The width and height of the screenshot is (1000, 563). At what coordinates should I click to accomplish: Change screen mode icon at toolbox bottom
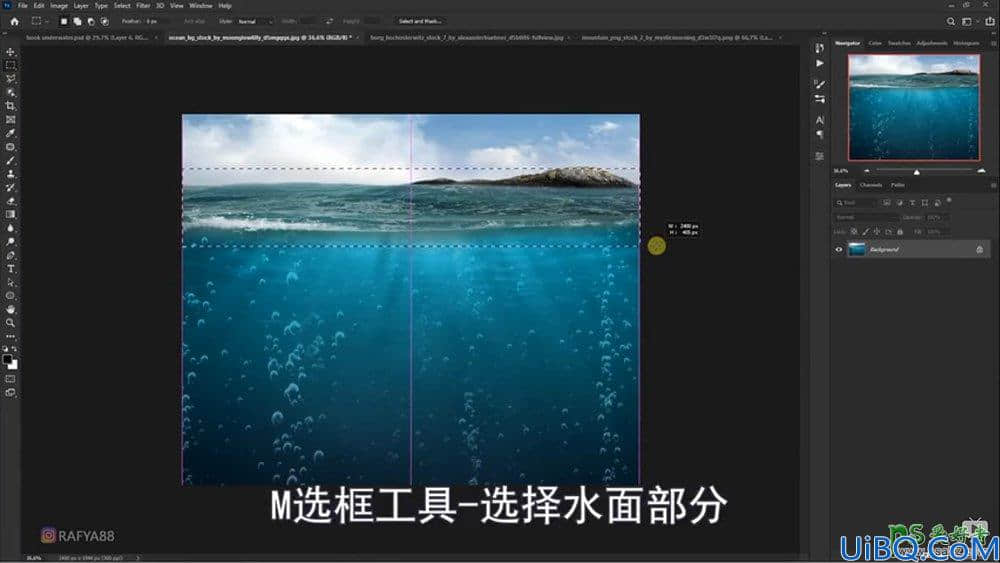coord(10,393)
